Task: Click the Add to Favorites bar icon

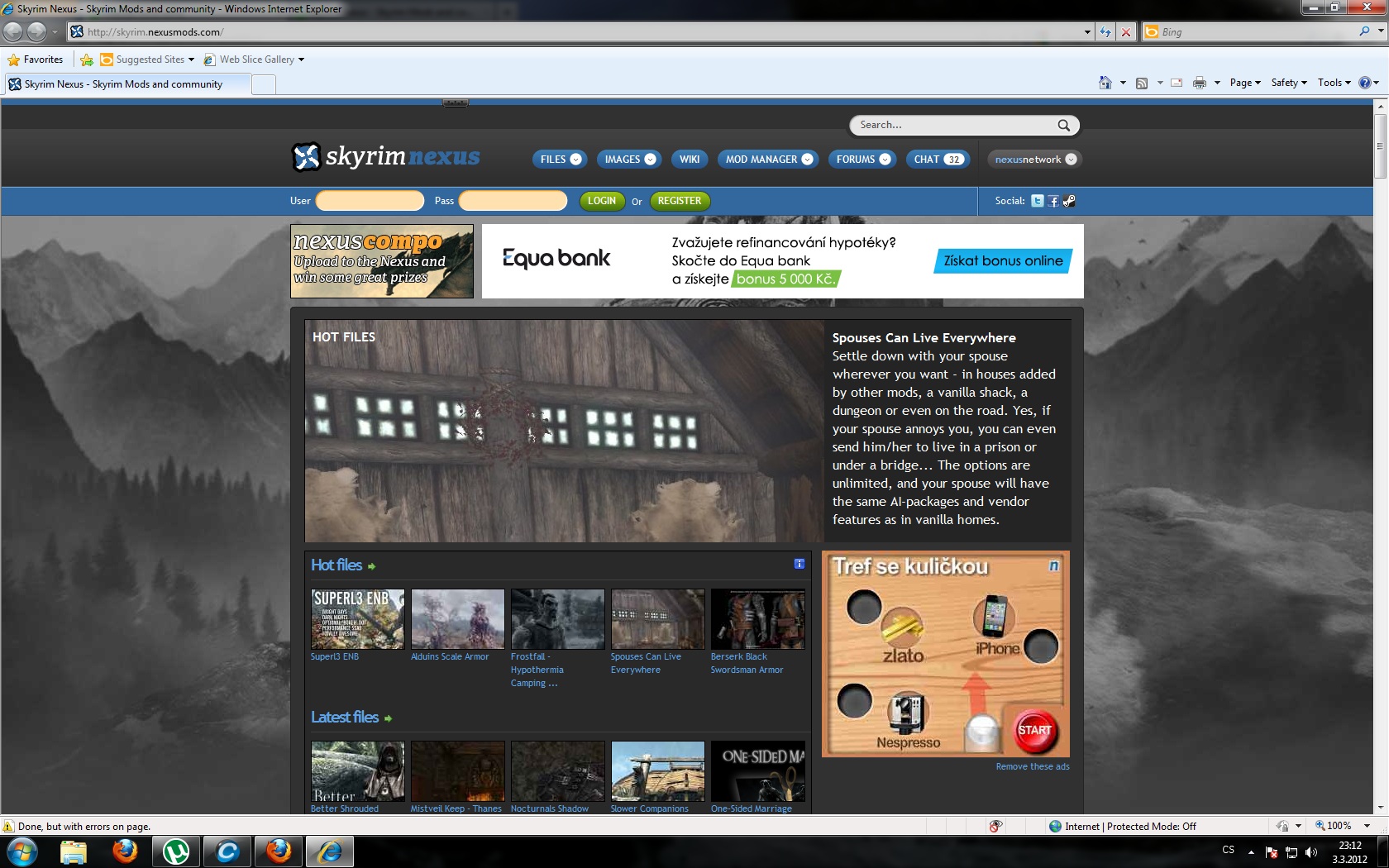Action: [87, 60]
